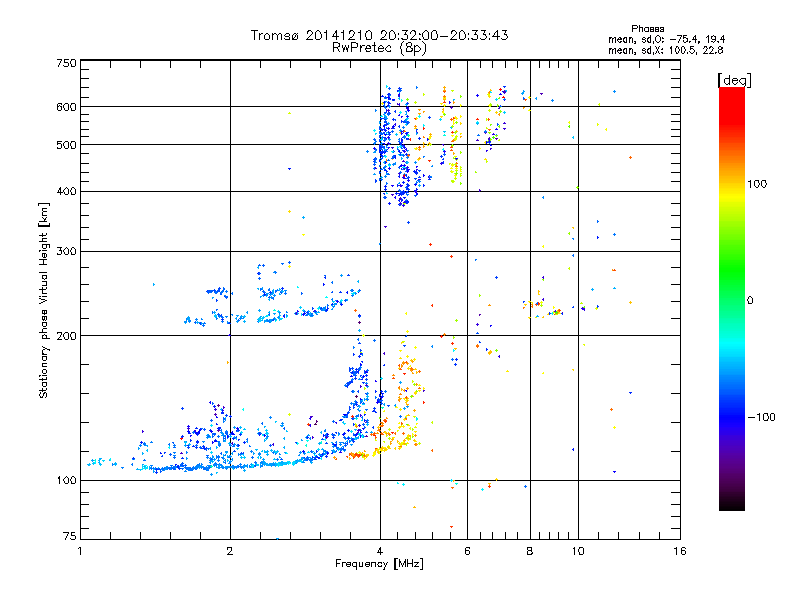Click the x-axis tick label '6'
The height and width of the screenshot is (600, 800).
(467, 551)
